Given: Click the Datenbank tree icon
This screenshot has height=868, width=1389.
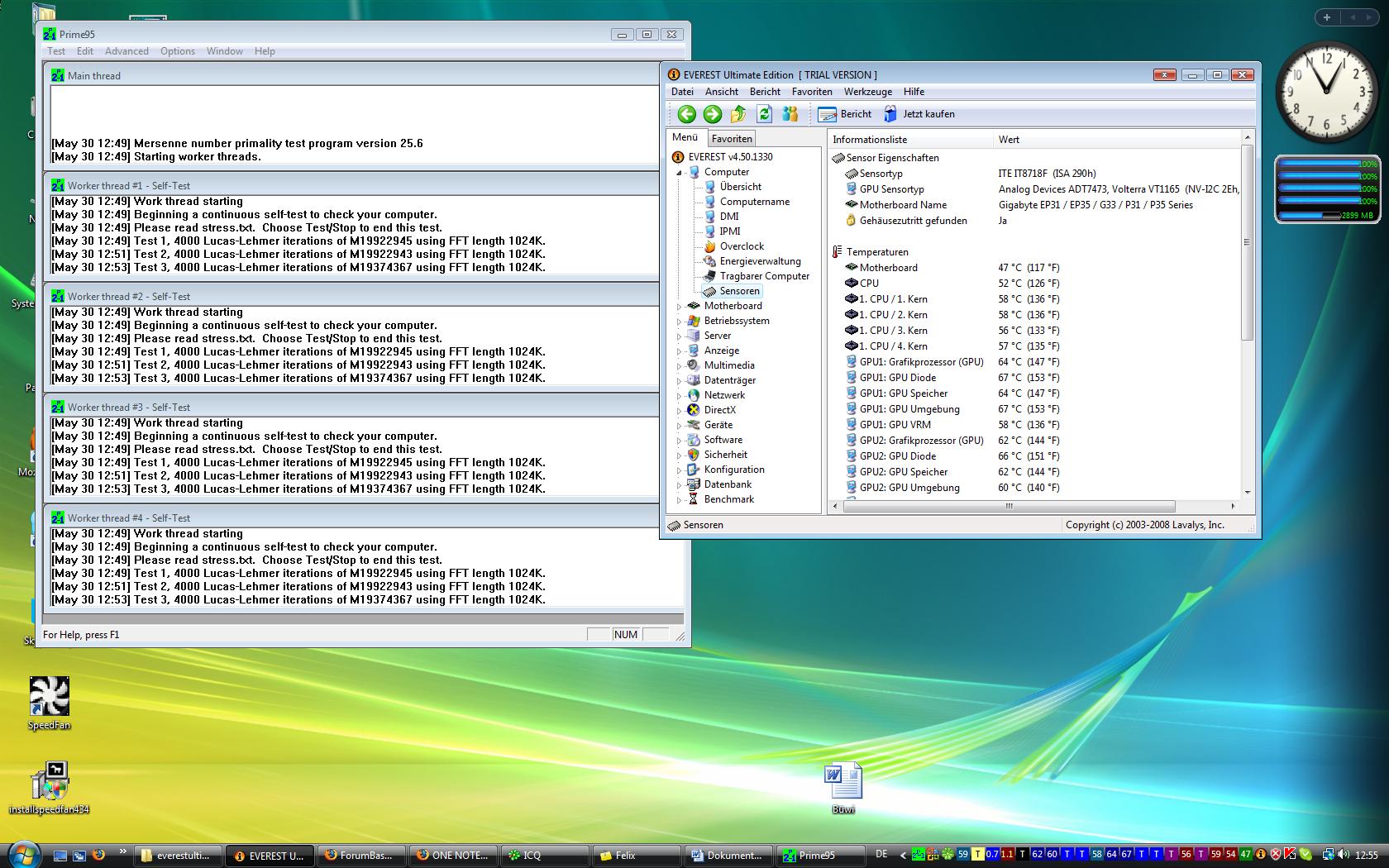Looking at the screenshot, I should (x=694, y=484).
